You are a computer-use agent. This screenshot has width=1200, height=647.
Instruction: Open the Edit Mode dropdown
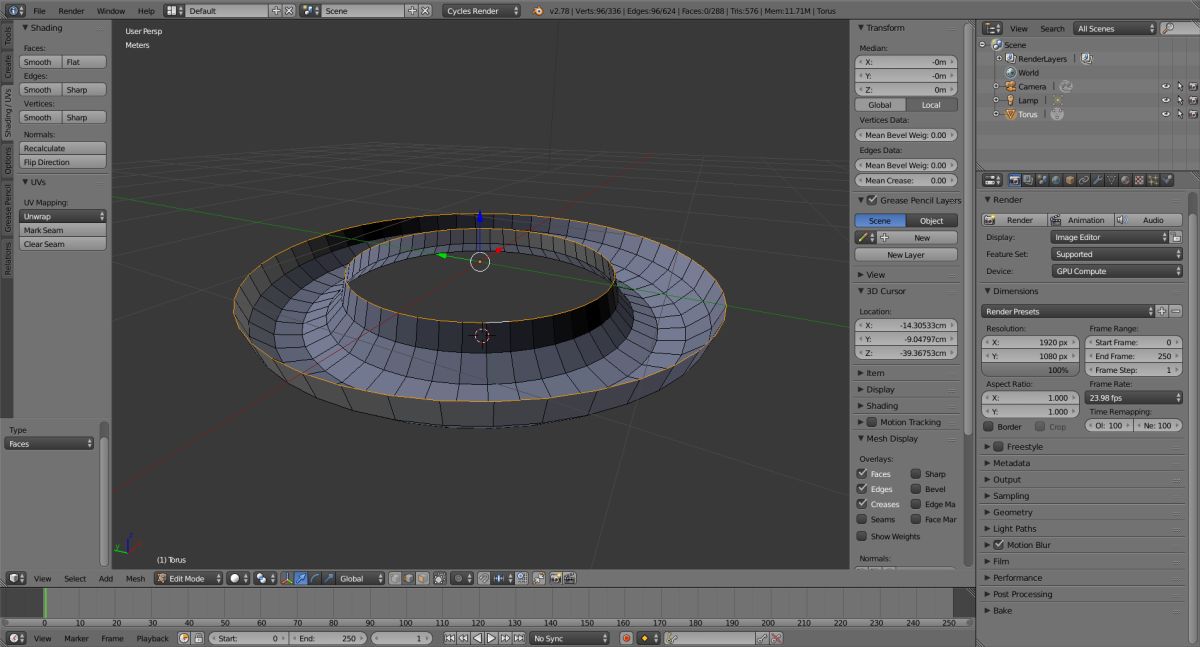click(x=187, y=578)
